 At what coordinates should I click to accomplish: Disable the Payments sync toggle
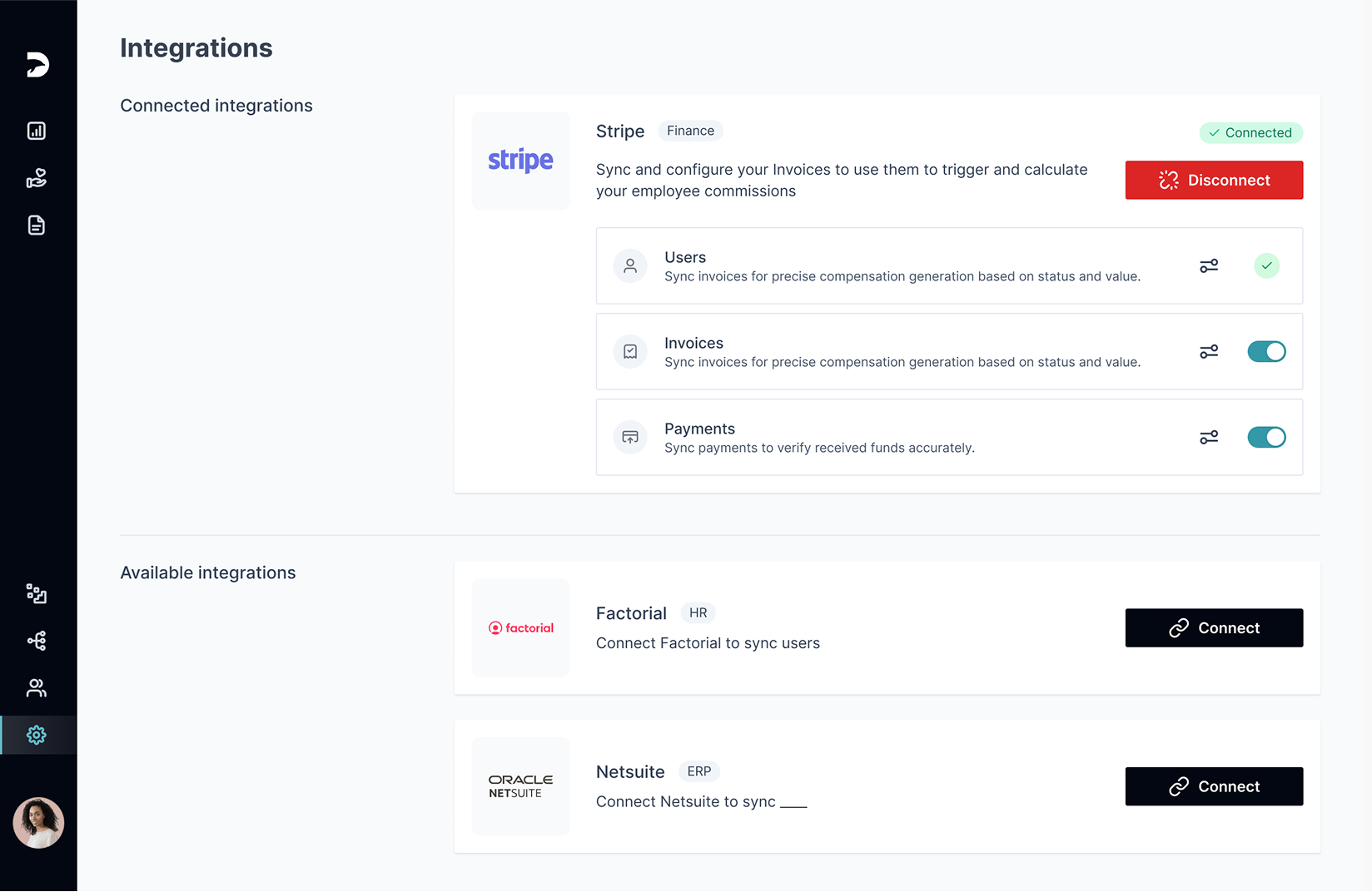[1266, 437]
